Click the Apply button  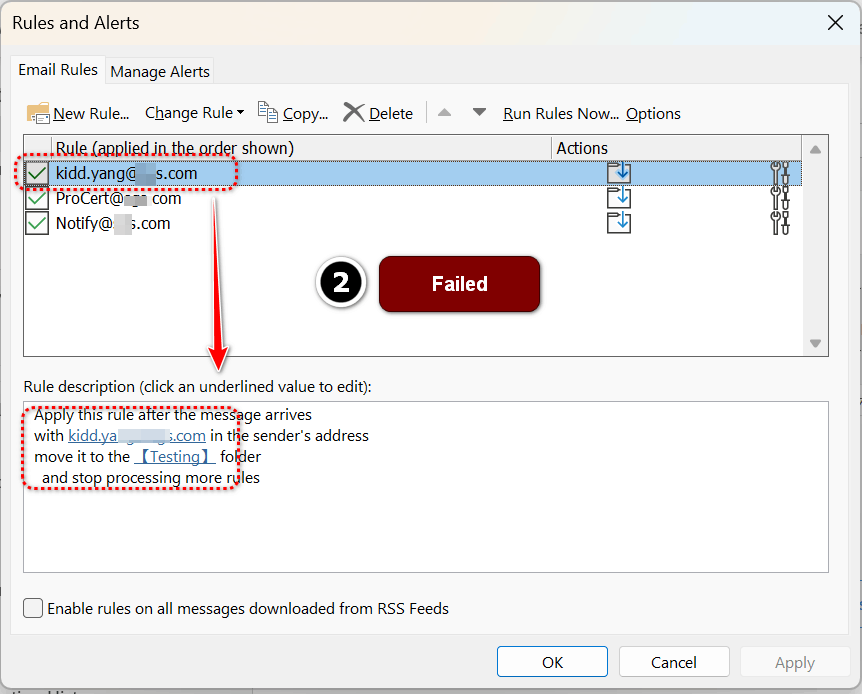pos(795,662)
